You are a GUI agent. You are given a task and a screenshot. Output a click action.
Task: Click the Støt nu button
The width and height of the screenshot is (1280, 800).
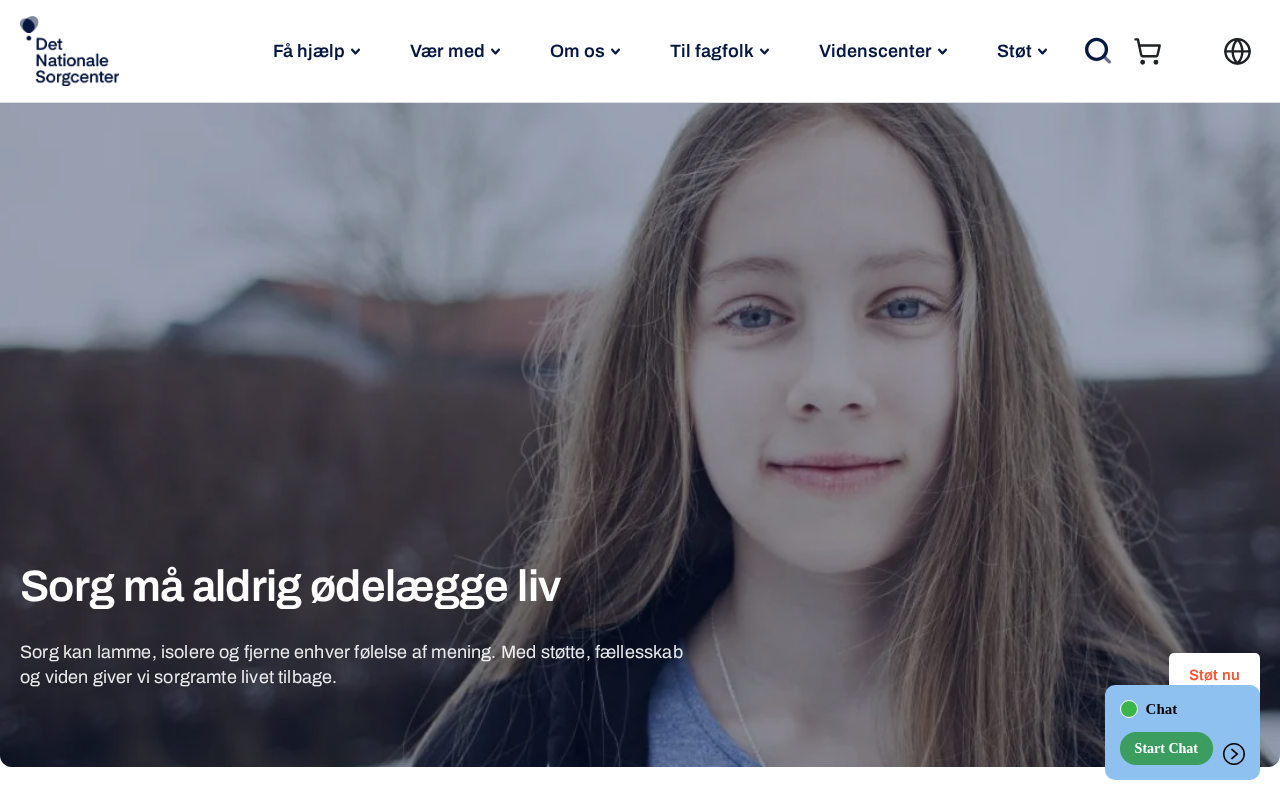pos(1214,674)
